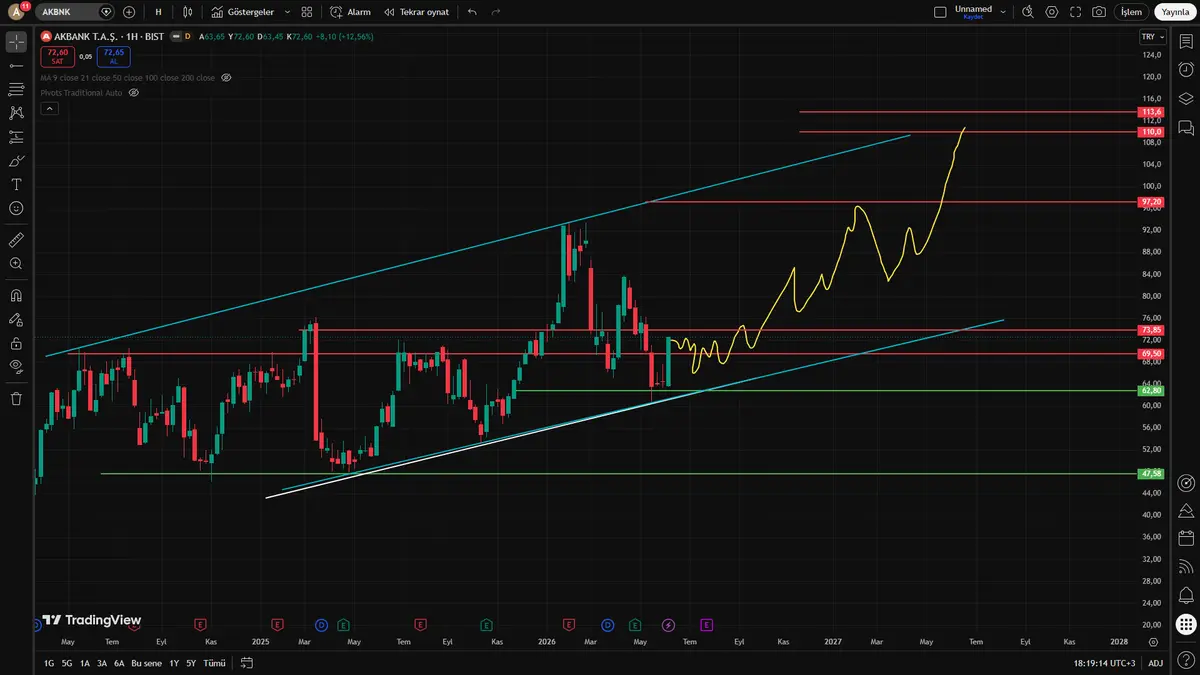Select the 3A date range
The image size is (1200, 675).
102,663
